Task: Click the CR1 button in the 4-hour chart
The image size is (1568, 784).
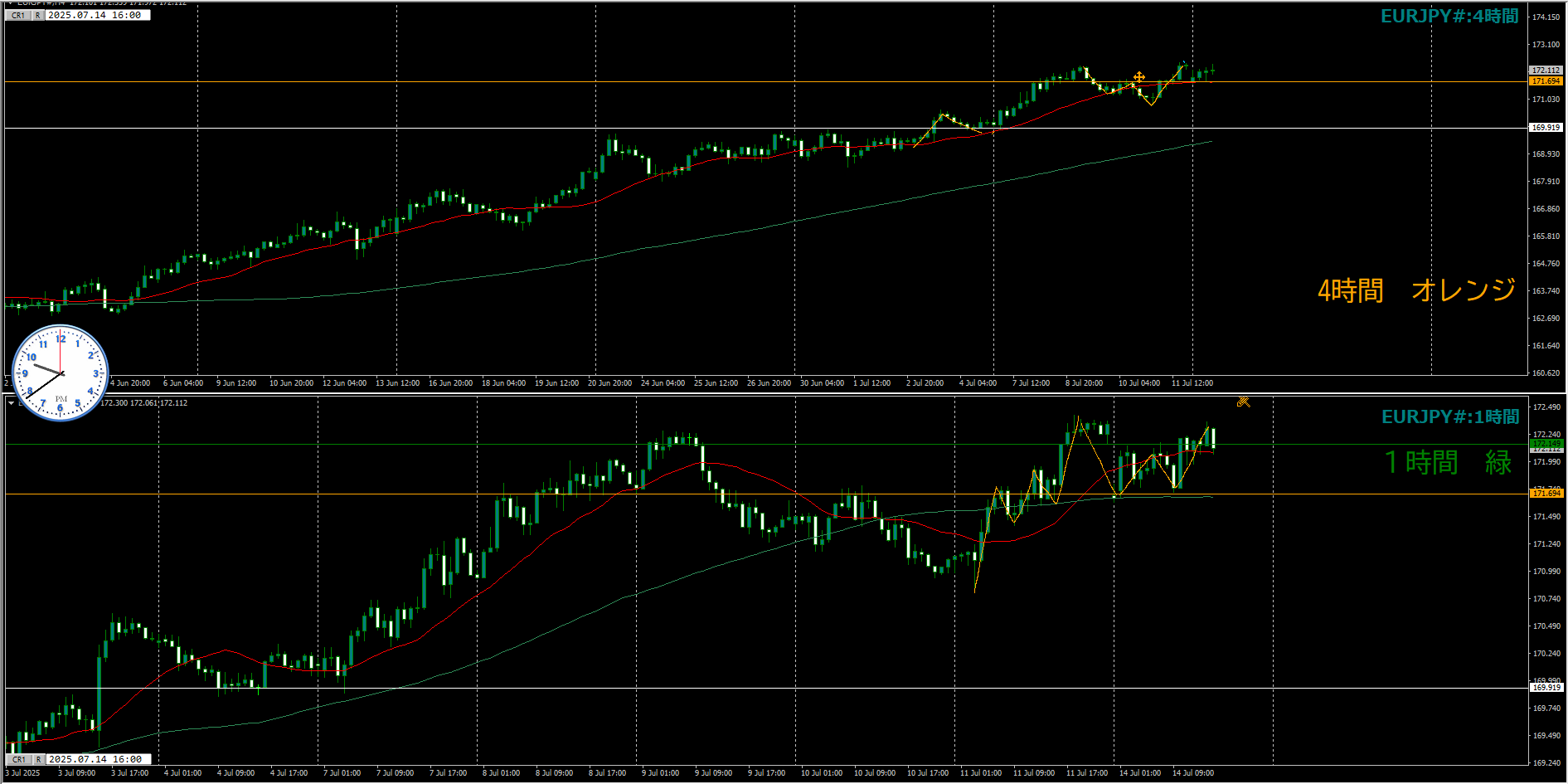Action: (x=19, y=15)
